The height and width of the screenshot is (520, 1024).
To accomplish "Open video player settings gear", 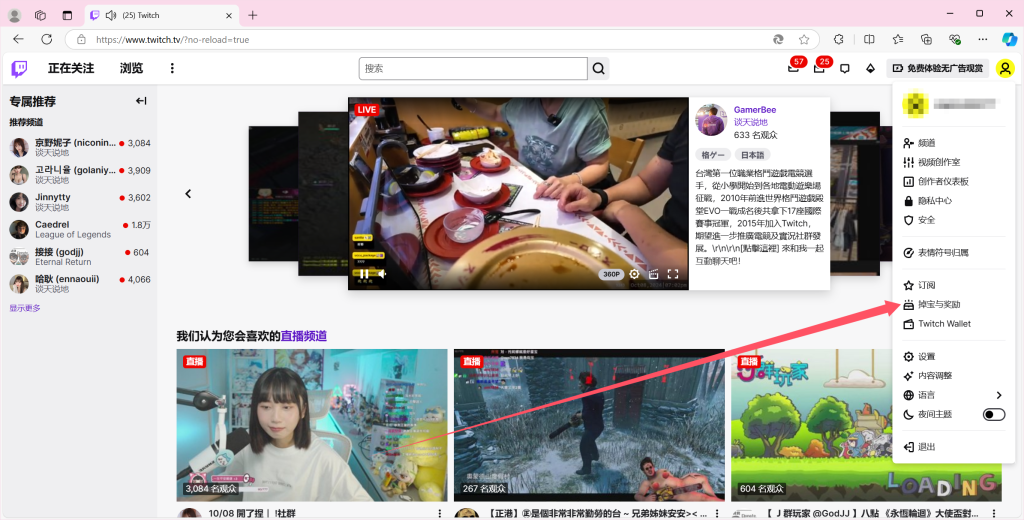I will (634, 274).
